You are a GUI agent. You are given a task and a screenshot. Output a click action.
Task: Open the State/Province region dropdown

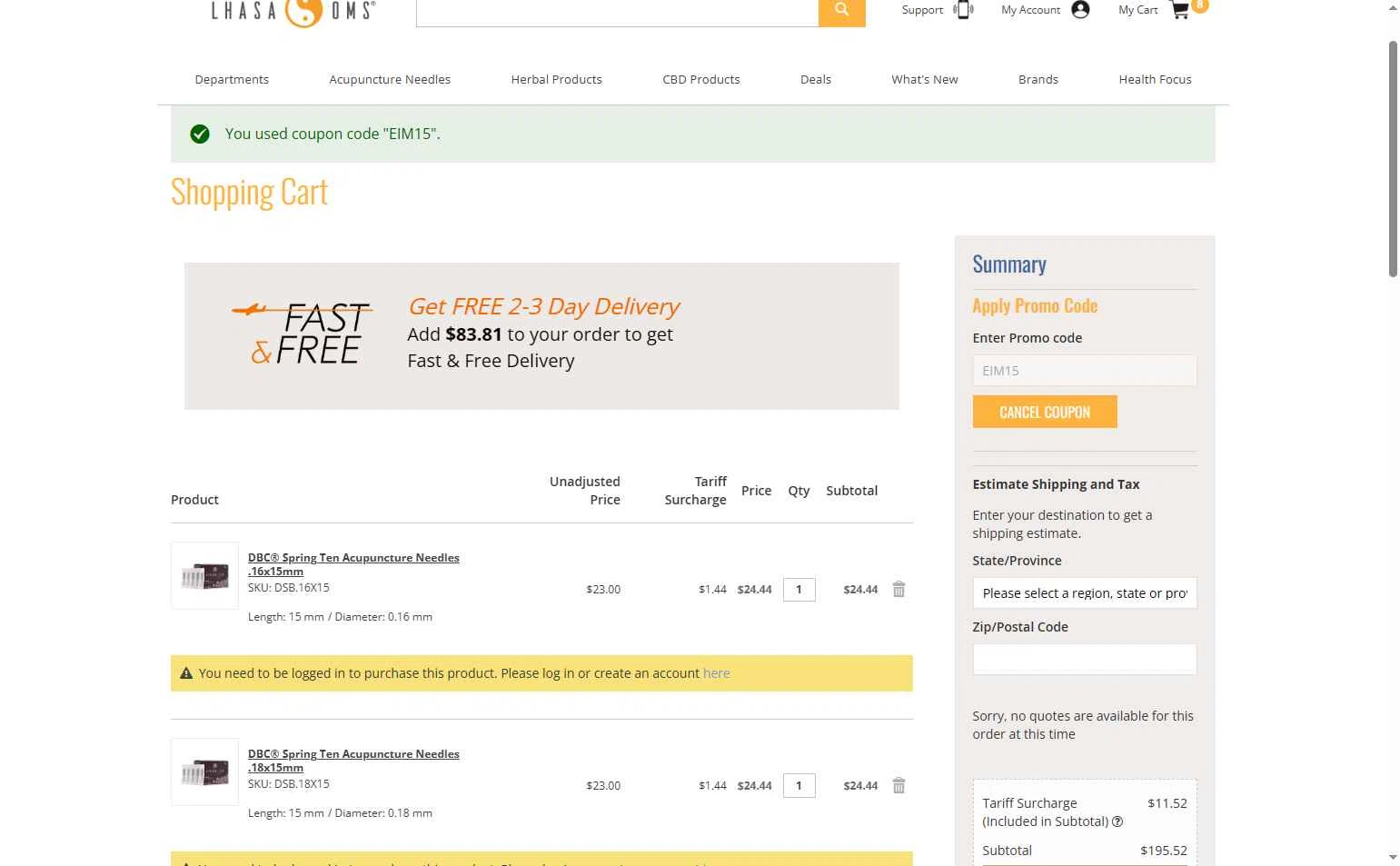pyautogui.click(x=1085, y=592)
